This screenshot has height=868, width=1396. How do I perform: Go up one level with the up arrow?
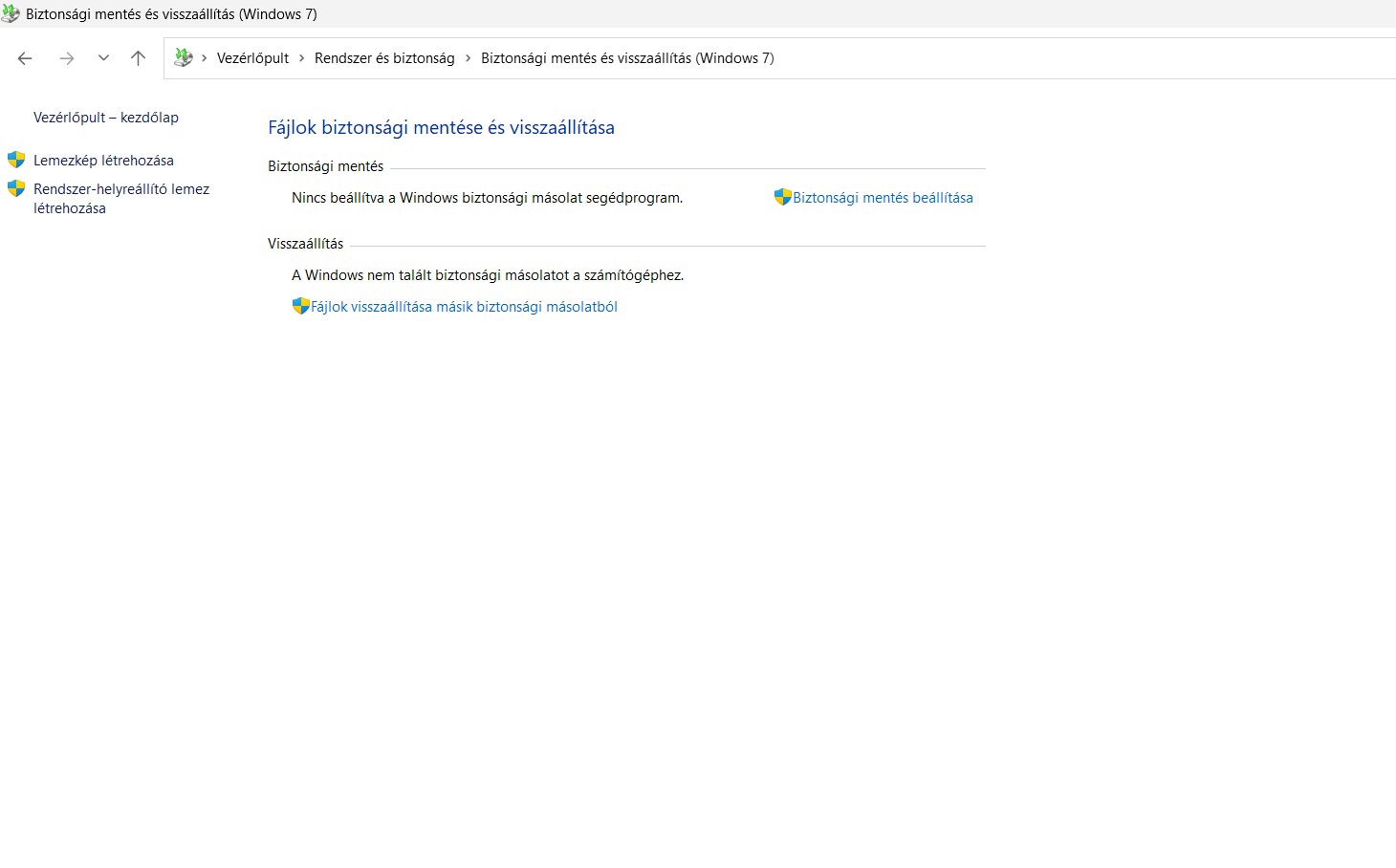click(138, 58)
